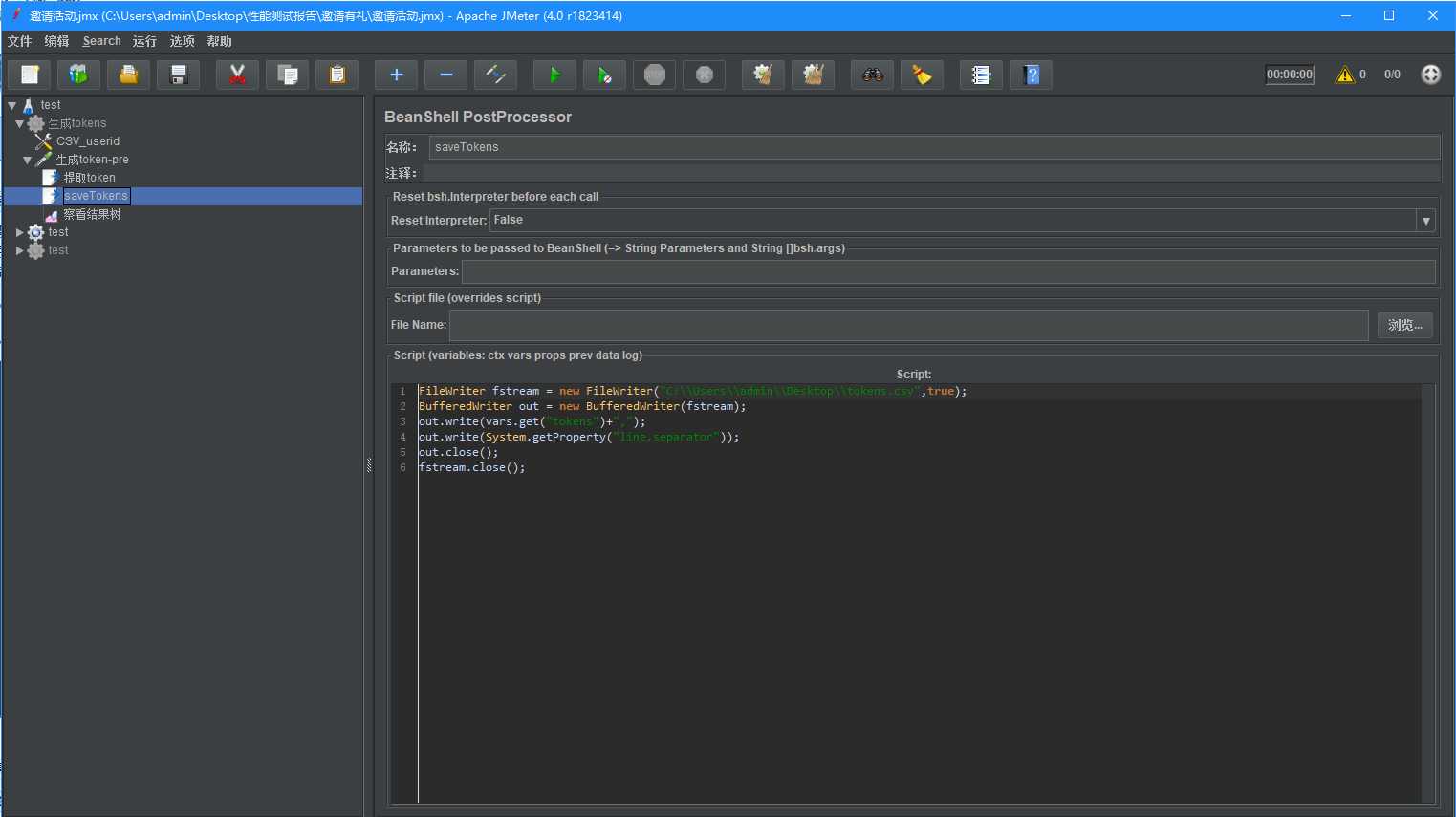
Task: Collapse the root test plan node
Action: (12, 105)
